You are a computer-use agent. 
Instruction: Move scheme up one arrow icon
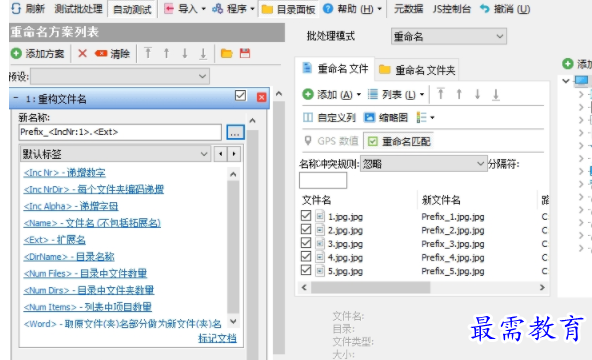[x=166, y=53]
